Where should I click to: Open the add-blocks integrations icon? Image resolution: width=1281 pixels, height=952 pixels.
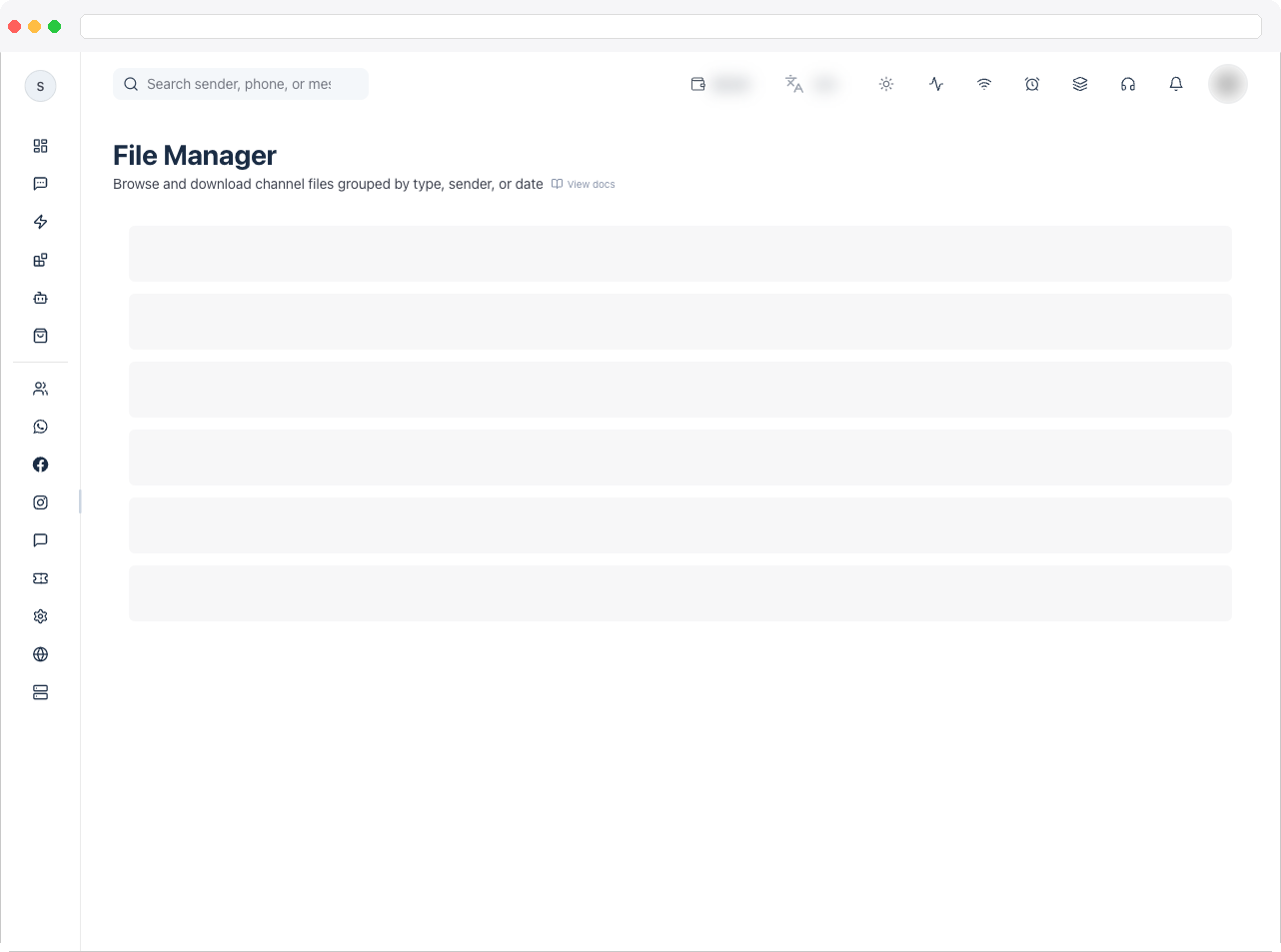(x=40, y=260)
